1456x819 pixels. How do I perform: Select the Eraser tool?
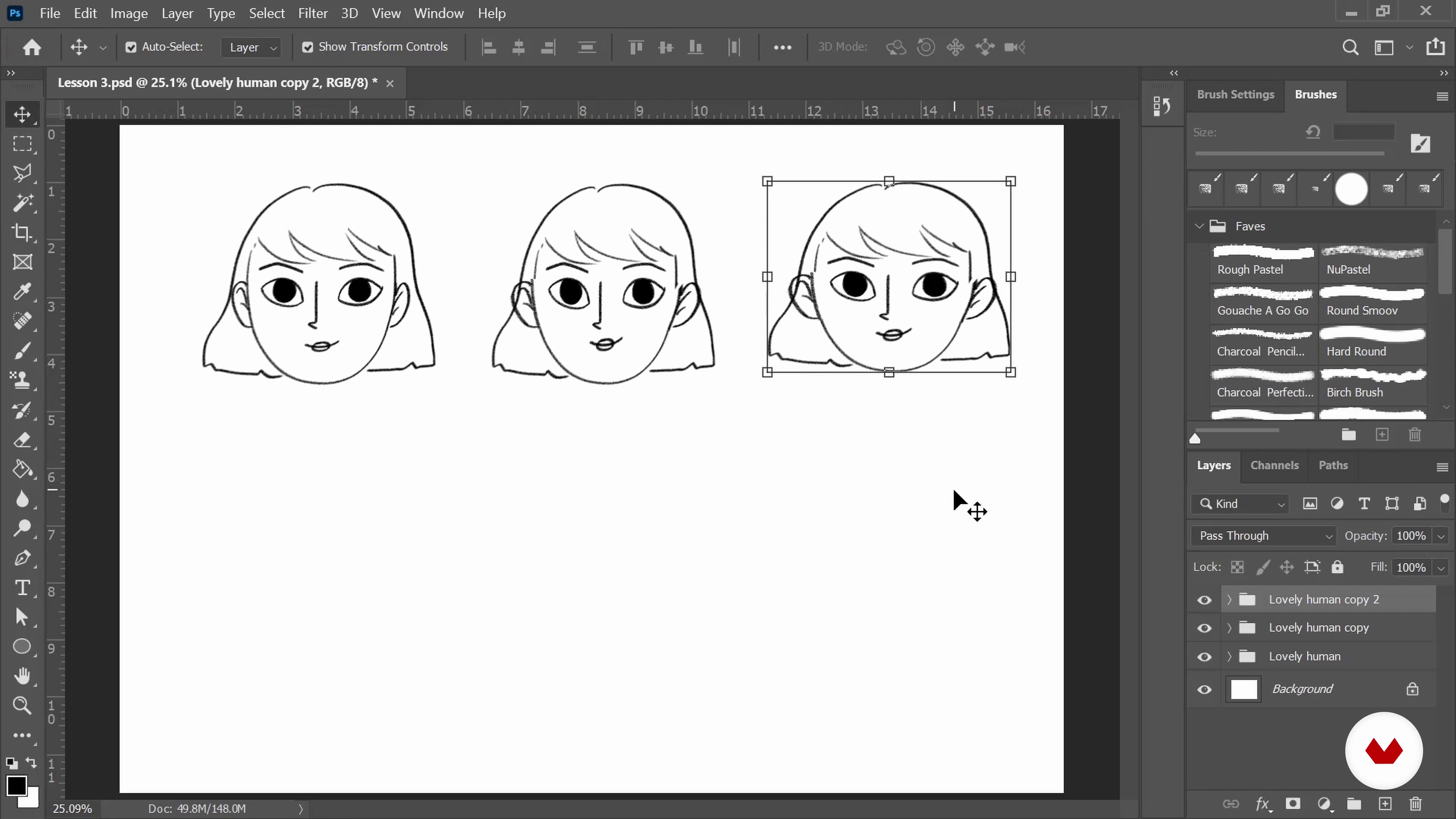pyautogui.click(x=23, y=440)
